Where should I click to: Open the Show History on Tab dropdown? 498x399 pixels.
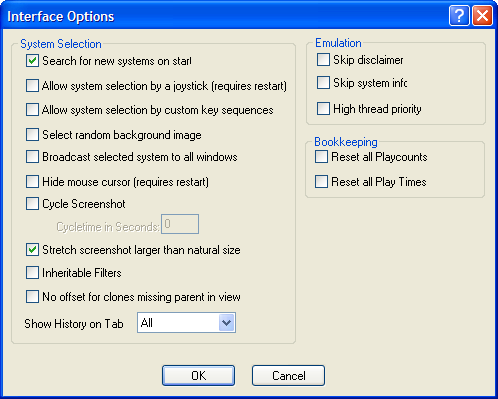[186, 323]
